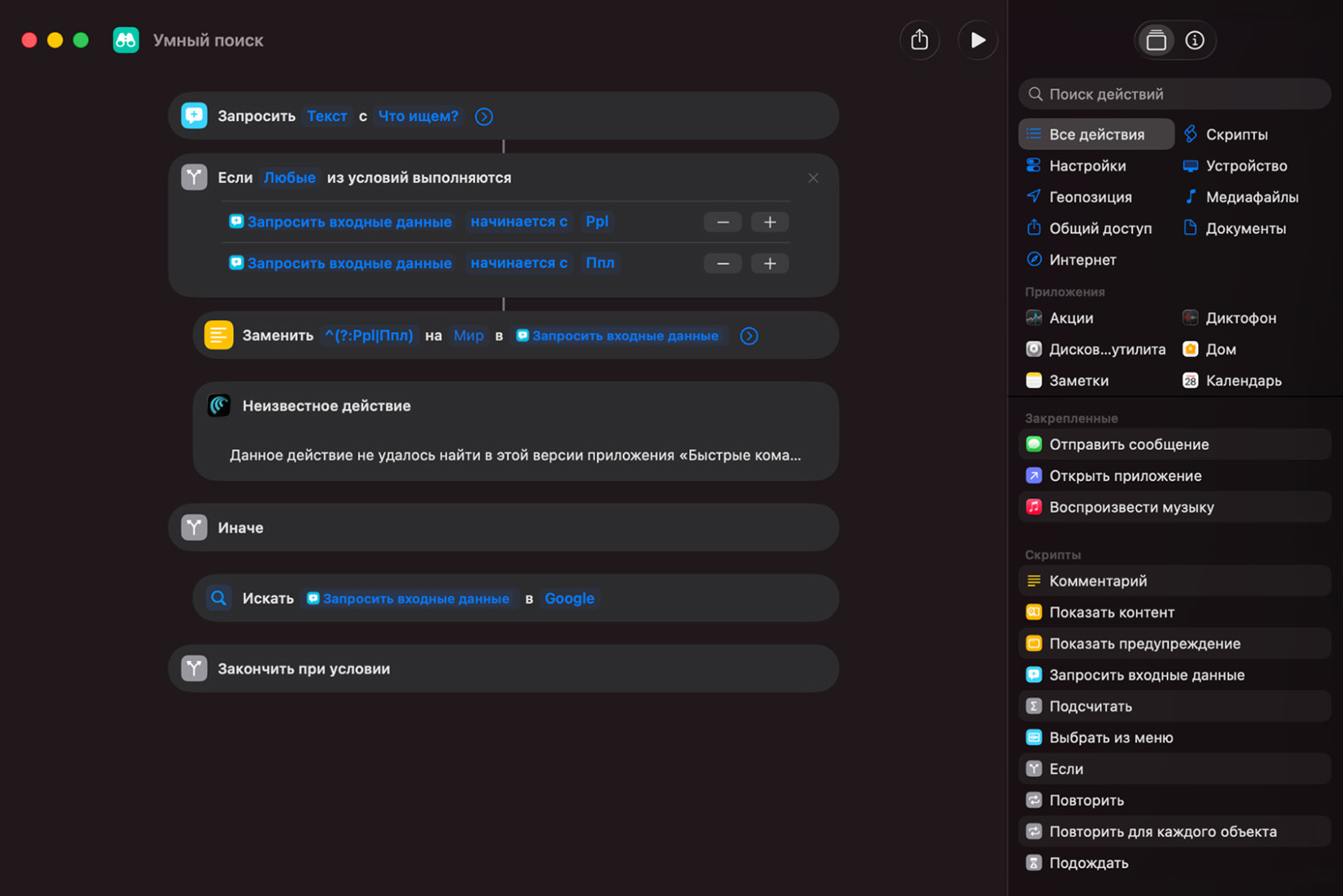Add a condition after the Ппл row
This screenshot has width=1343, height=896.
pyautogui.click(x=770, y=263)
